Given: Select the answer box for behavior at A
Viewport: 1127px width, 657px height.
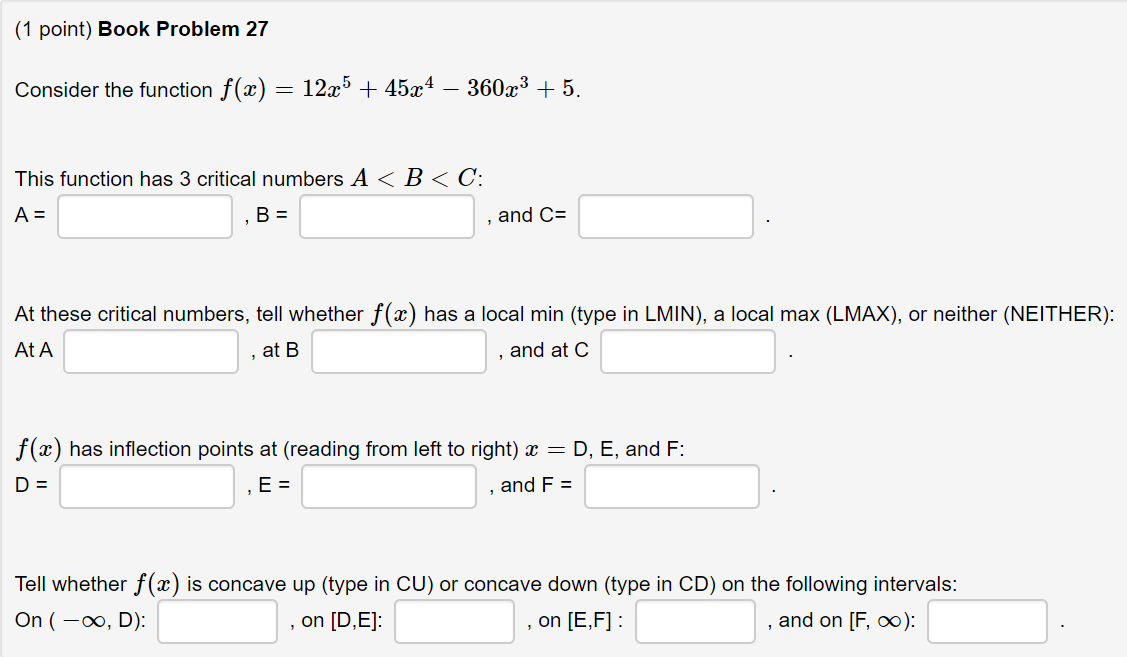Looking at the screenshot, I should 150,351.
